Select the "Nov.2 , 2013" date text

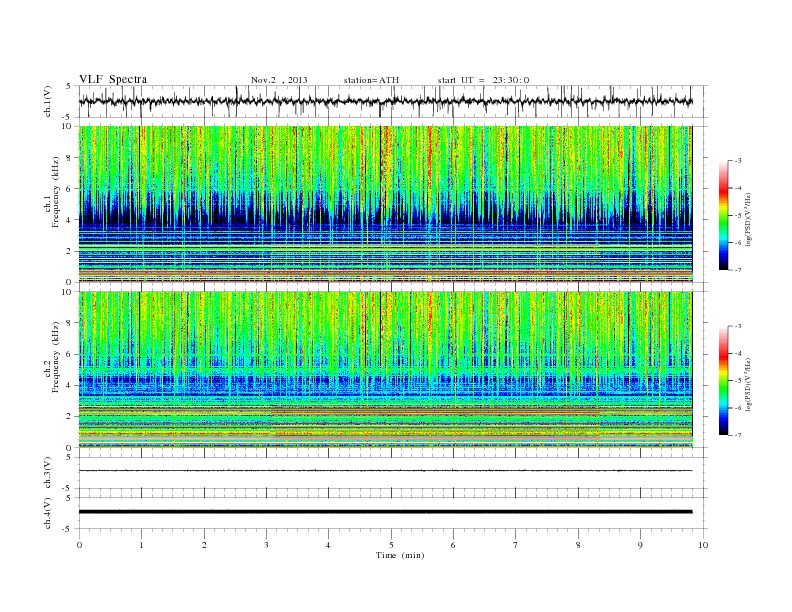279,80
